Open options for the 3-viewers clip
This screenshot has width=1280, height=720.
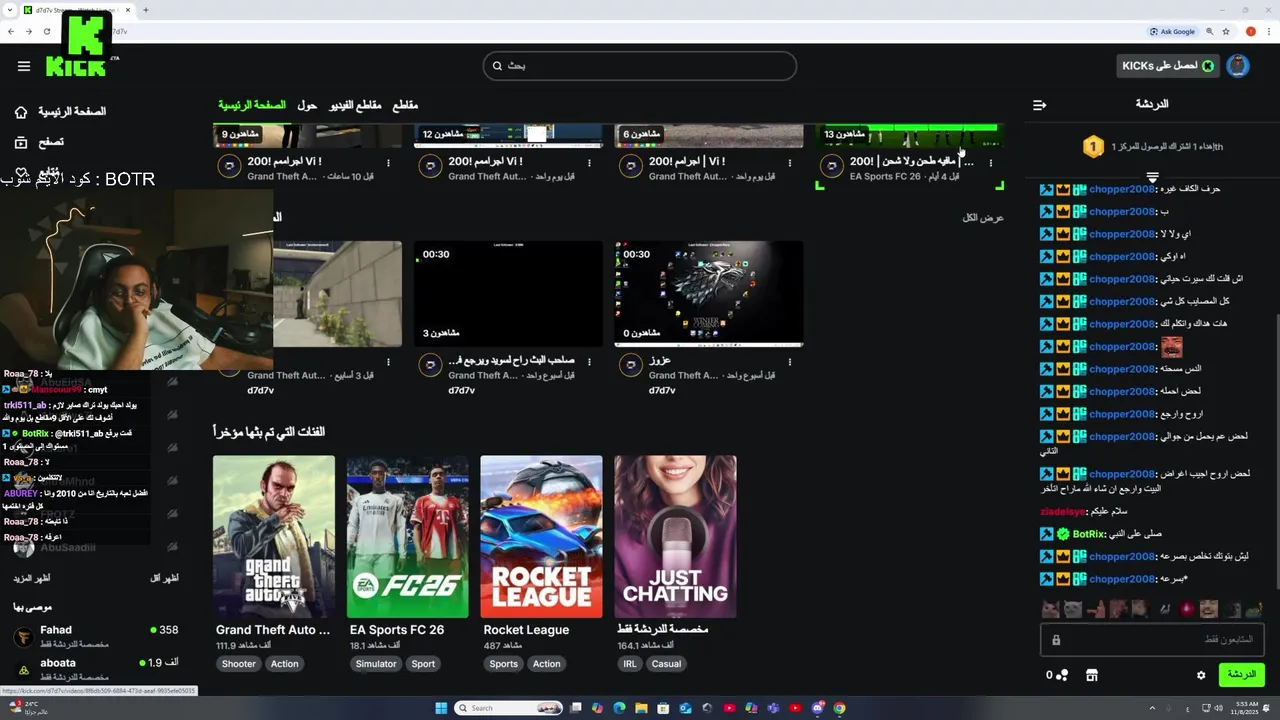(589, 362)
